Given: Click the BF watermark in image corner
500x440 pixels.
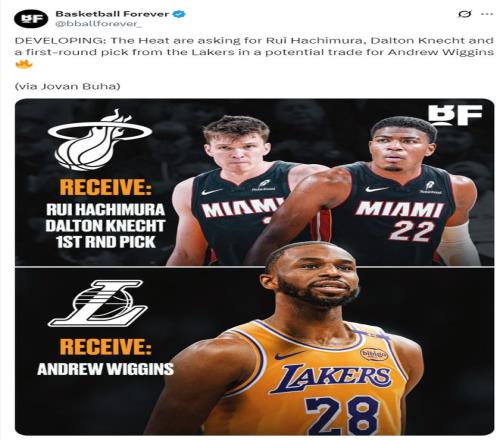Looking at the screenshot, I should (x=455, y=115).
